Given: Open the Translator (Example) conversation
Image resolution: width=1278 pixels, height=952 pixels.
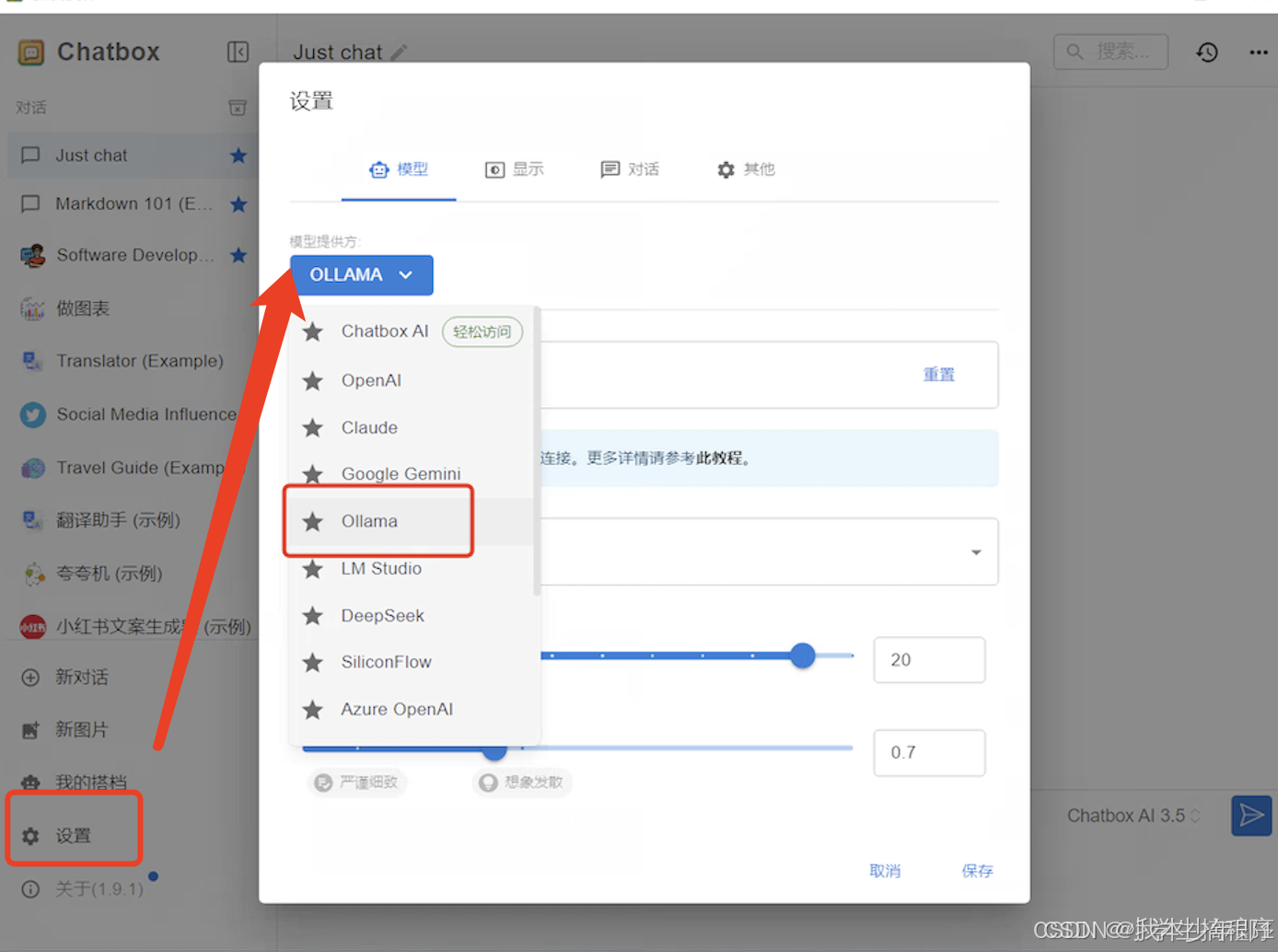Looking at the screenshot, I should pyautogui.click(x=134, y=361).
